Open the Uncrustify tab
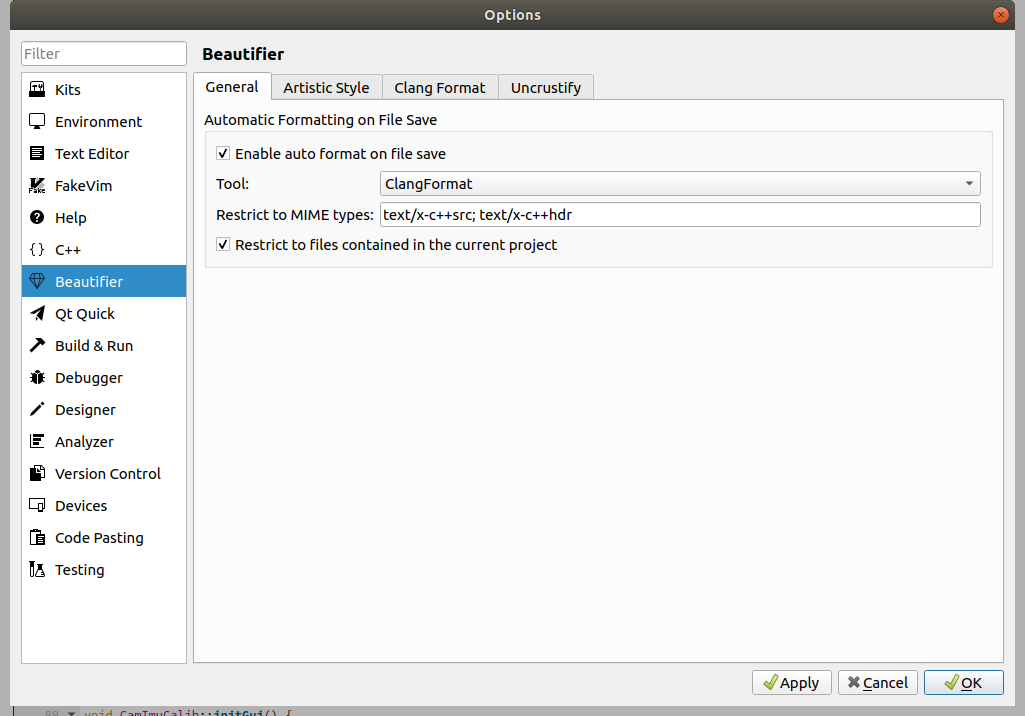This screenshot has width=1025, height=716. point(546,87)
